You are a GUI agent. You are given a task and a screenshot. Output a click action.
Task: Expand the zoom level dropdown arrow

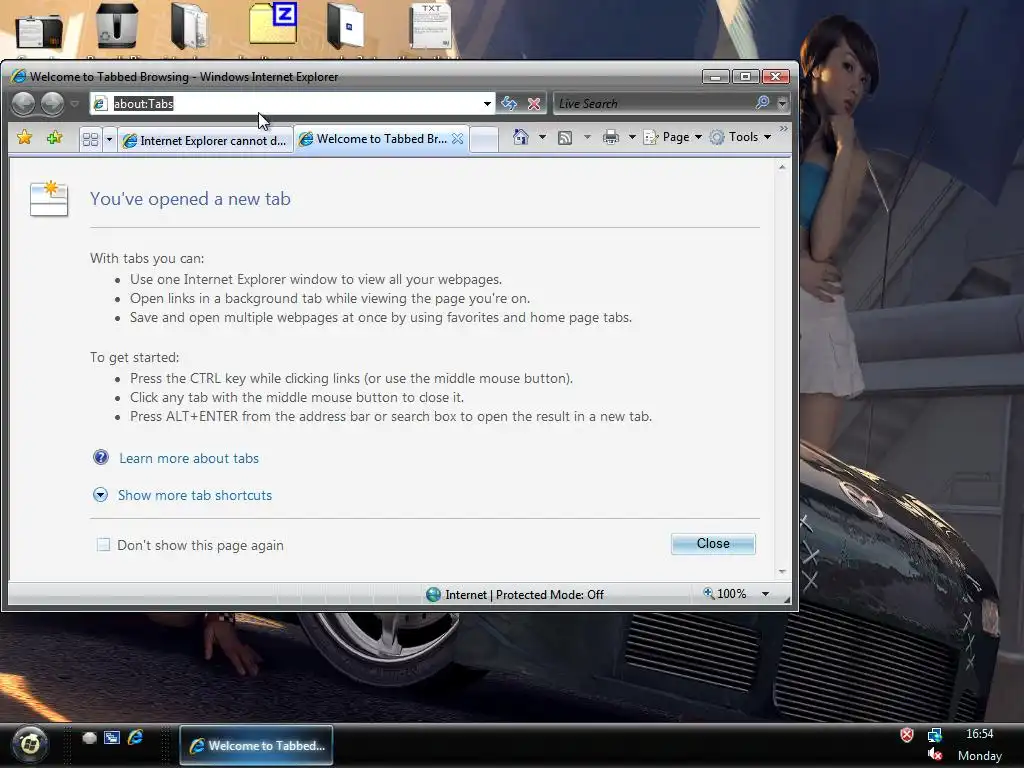765,594
